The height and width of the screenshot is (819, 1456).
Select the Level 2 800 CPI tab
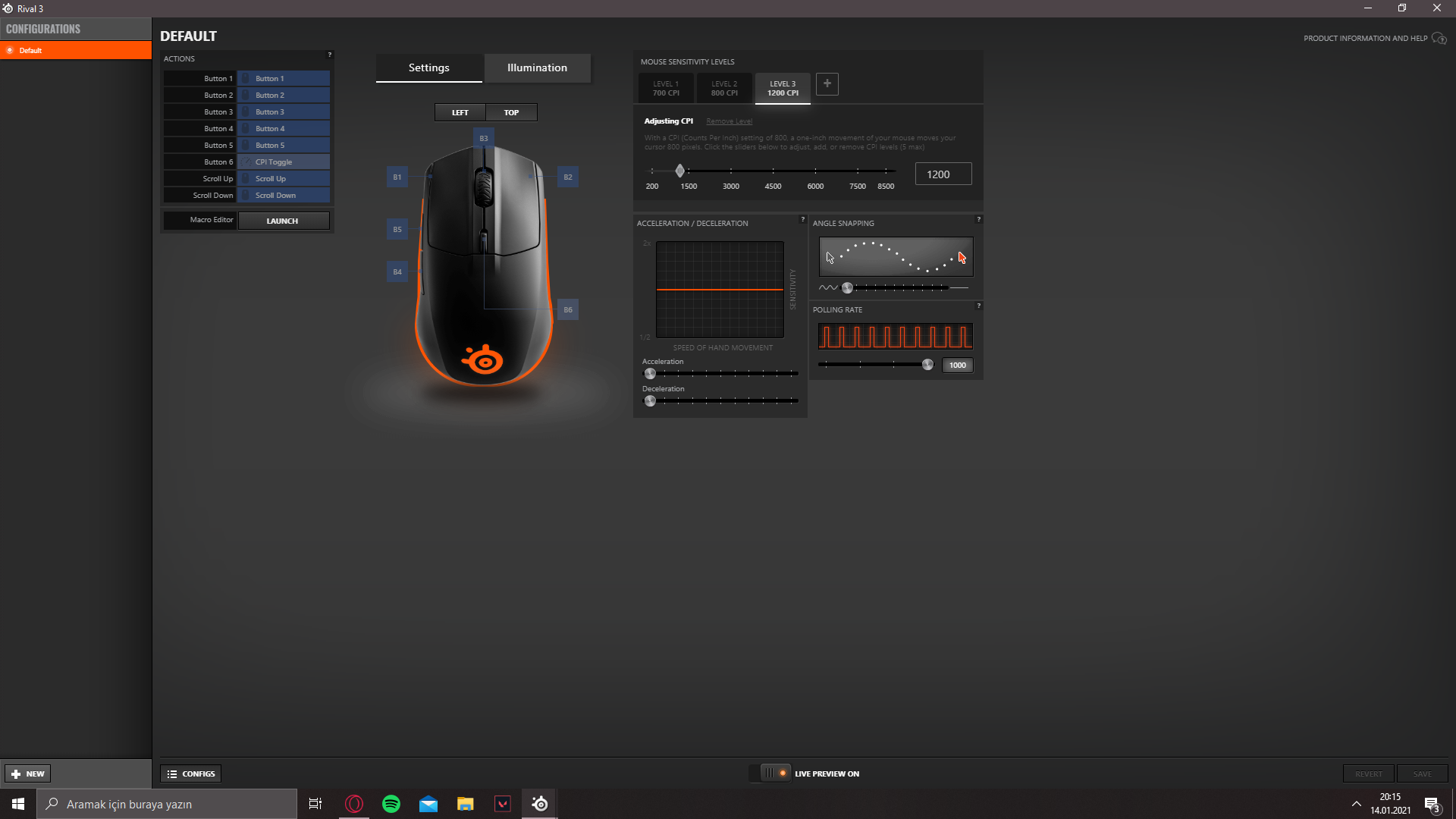coord(723,89)
